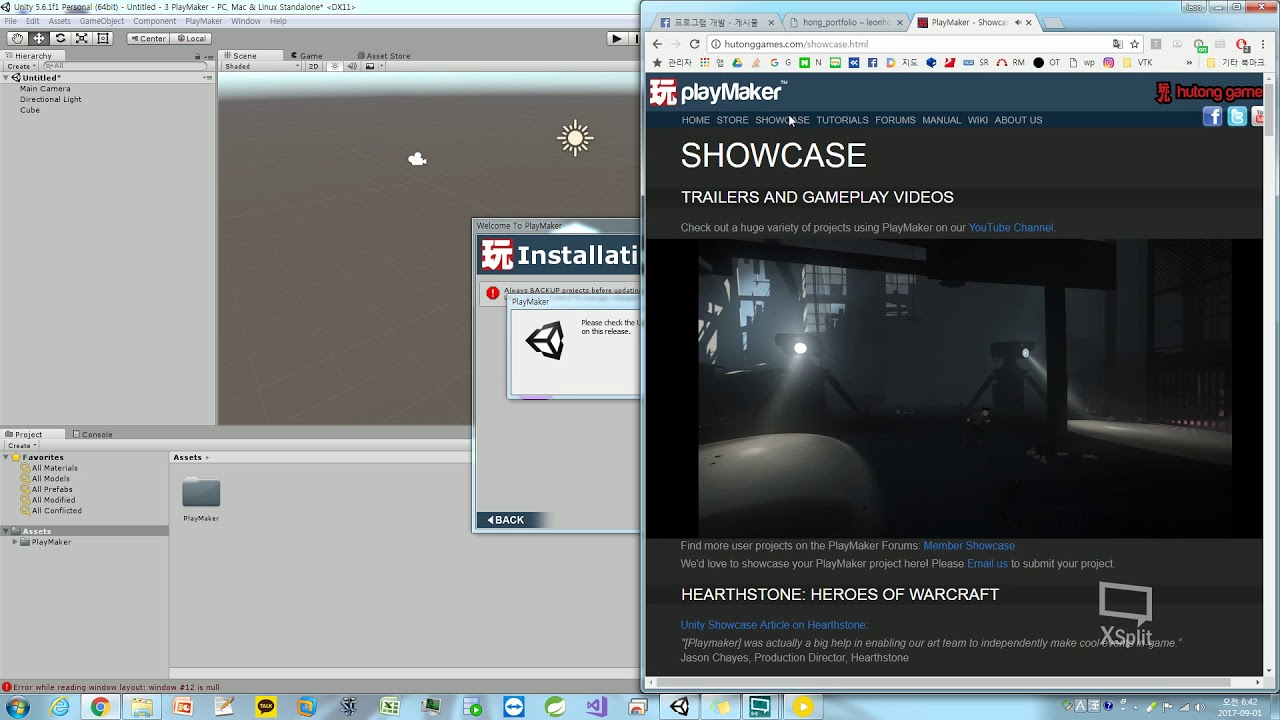
Task: Open the Unity Assets menu
Action: coord(59,21)
